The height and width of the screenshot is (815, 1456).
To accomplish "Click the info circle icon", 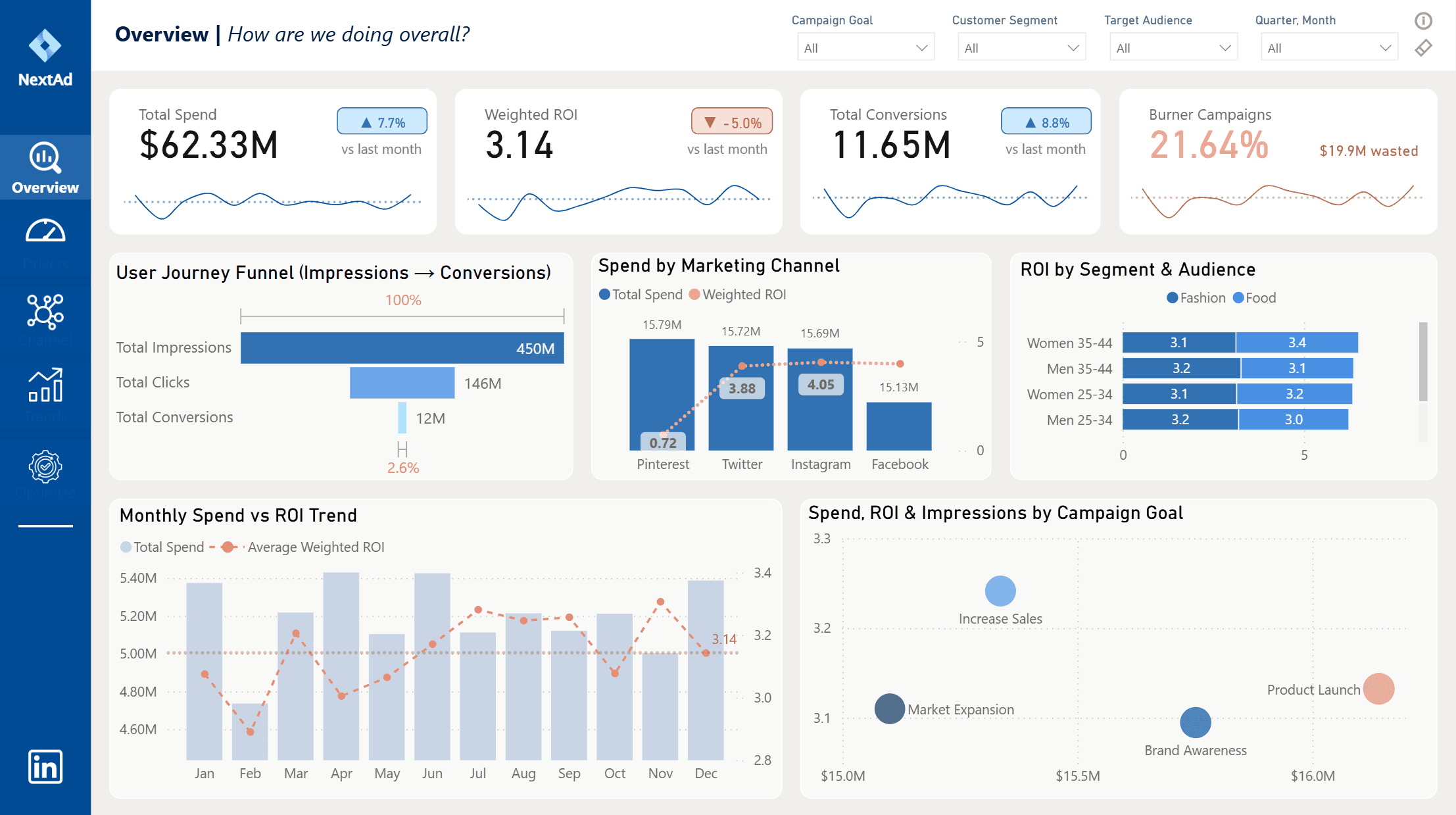I will 1423,21.
